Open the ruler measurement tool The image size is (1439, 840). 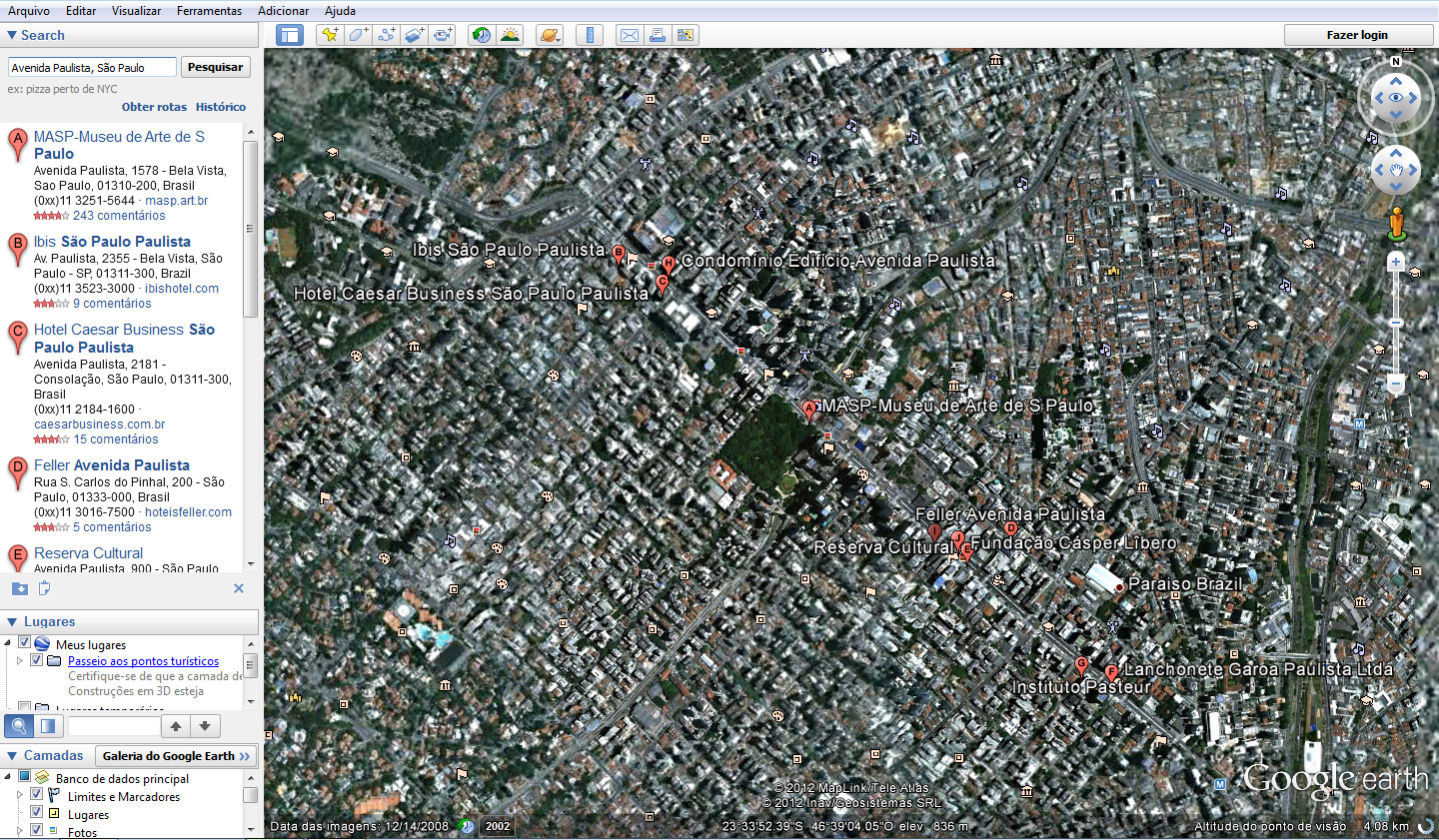point(590,35)
